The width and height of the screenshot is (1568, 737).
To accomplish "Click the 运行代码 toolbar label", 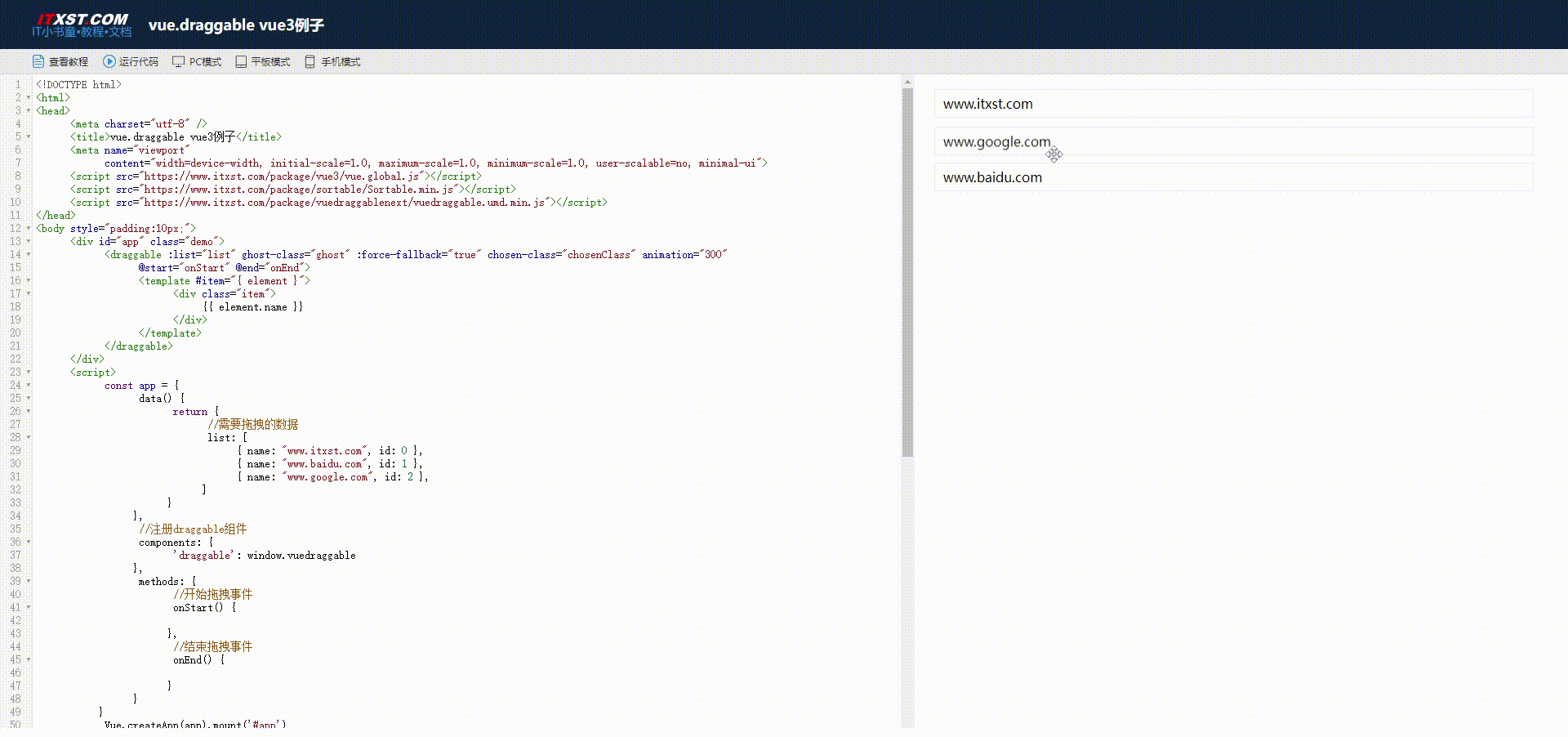I will [139, 62].
